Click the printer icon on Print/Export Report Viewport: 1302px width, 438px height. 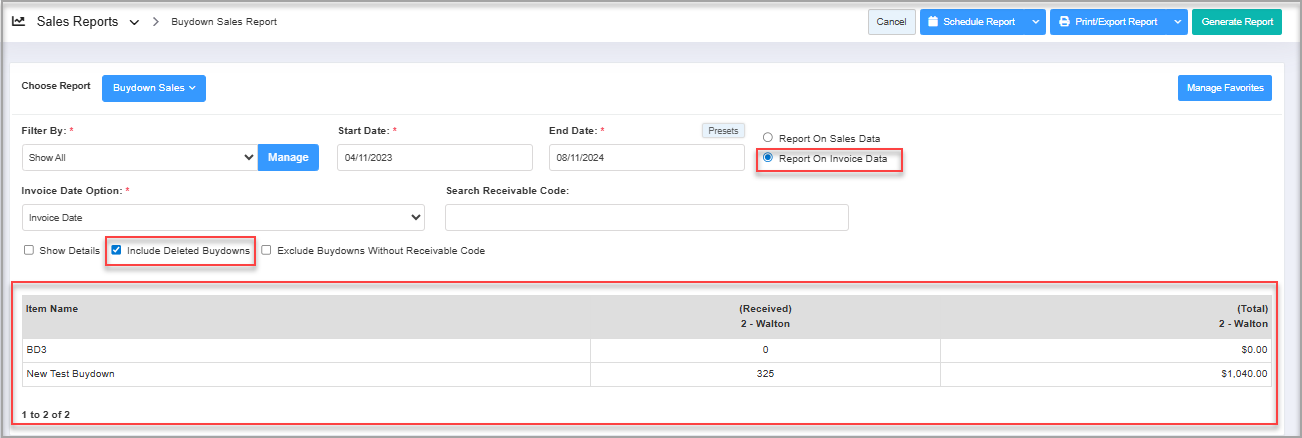[x=1064, y=22]
